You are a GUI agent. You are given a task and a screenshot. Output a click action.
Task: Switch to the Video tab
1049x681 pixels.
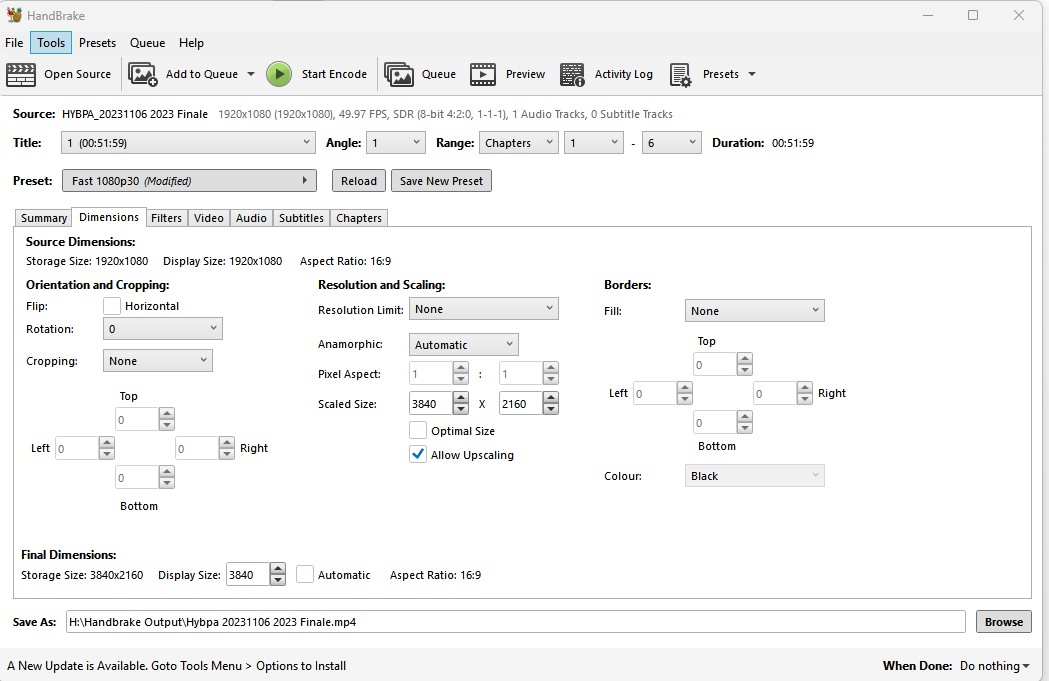tap(209, 218)
